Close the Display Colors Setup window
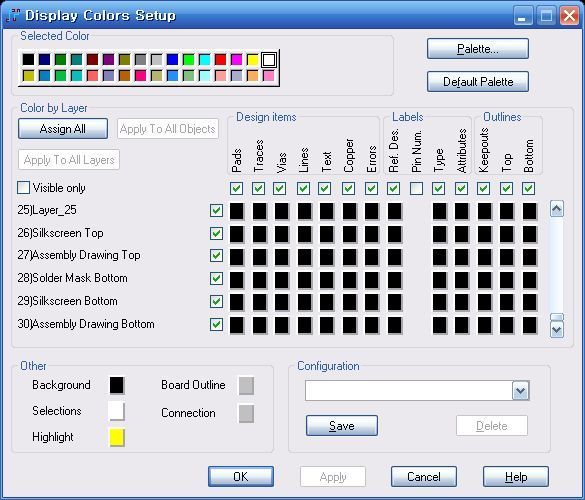The width and height of the screenshot is (585, 500). [569, 16]
